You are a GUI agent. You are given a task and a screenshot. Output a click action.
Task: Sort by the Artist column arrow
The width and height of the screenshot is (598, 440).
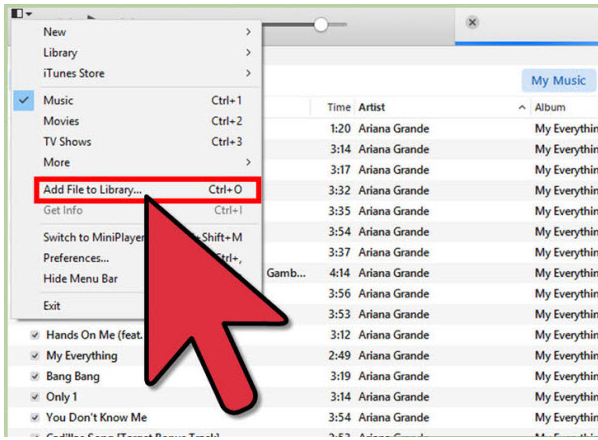click(522, 108)
